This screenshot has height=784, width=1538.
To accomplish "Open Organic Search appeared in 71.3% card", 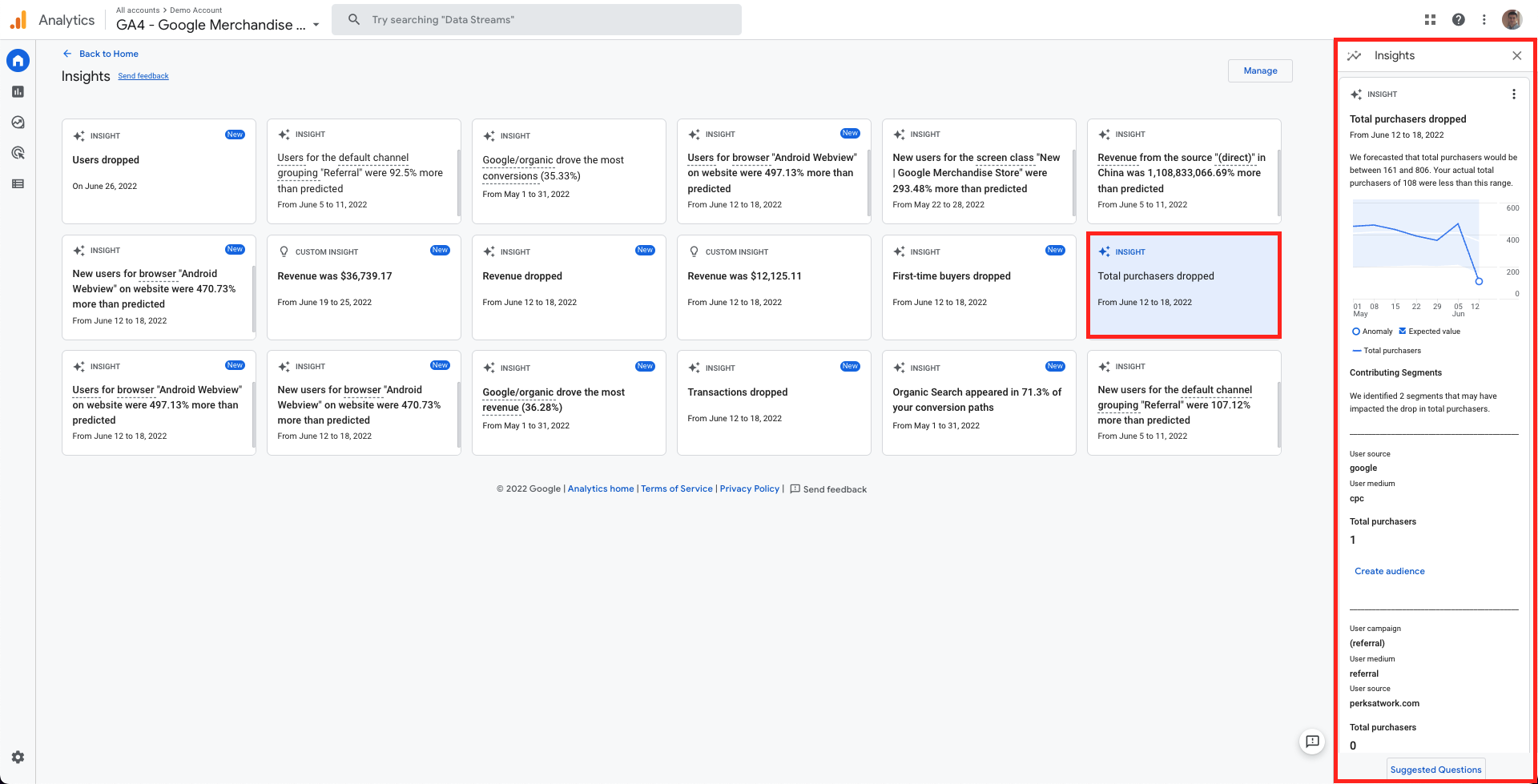I will (x=979, y=403).
